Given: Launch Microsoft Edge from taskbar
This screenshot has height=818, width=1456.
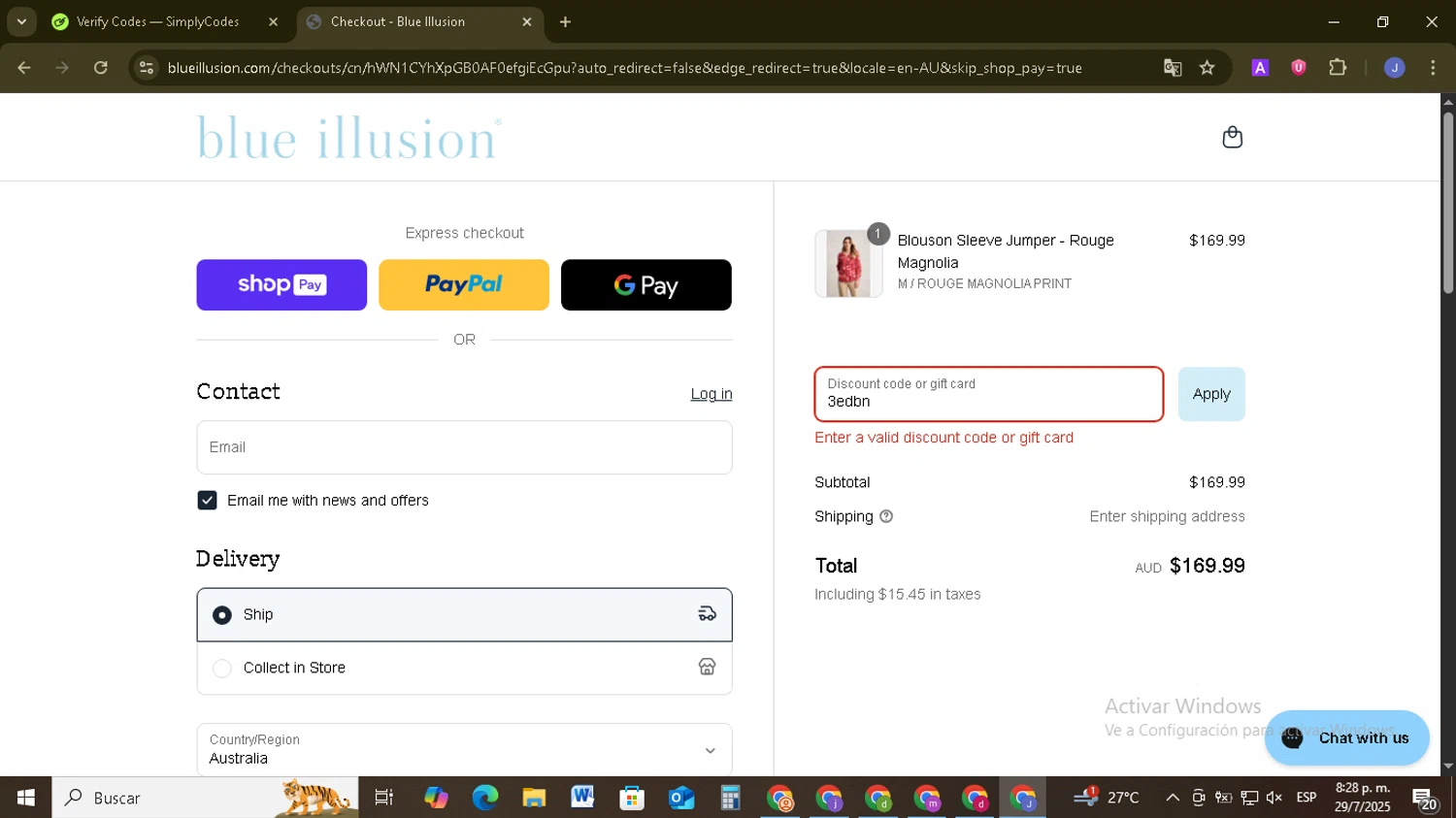Looking at the screenshot, I should tap(484, 798).
